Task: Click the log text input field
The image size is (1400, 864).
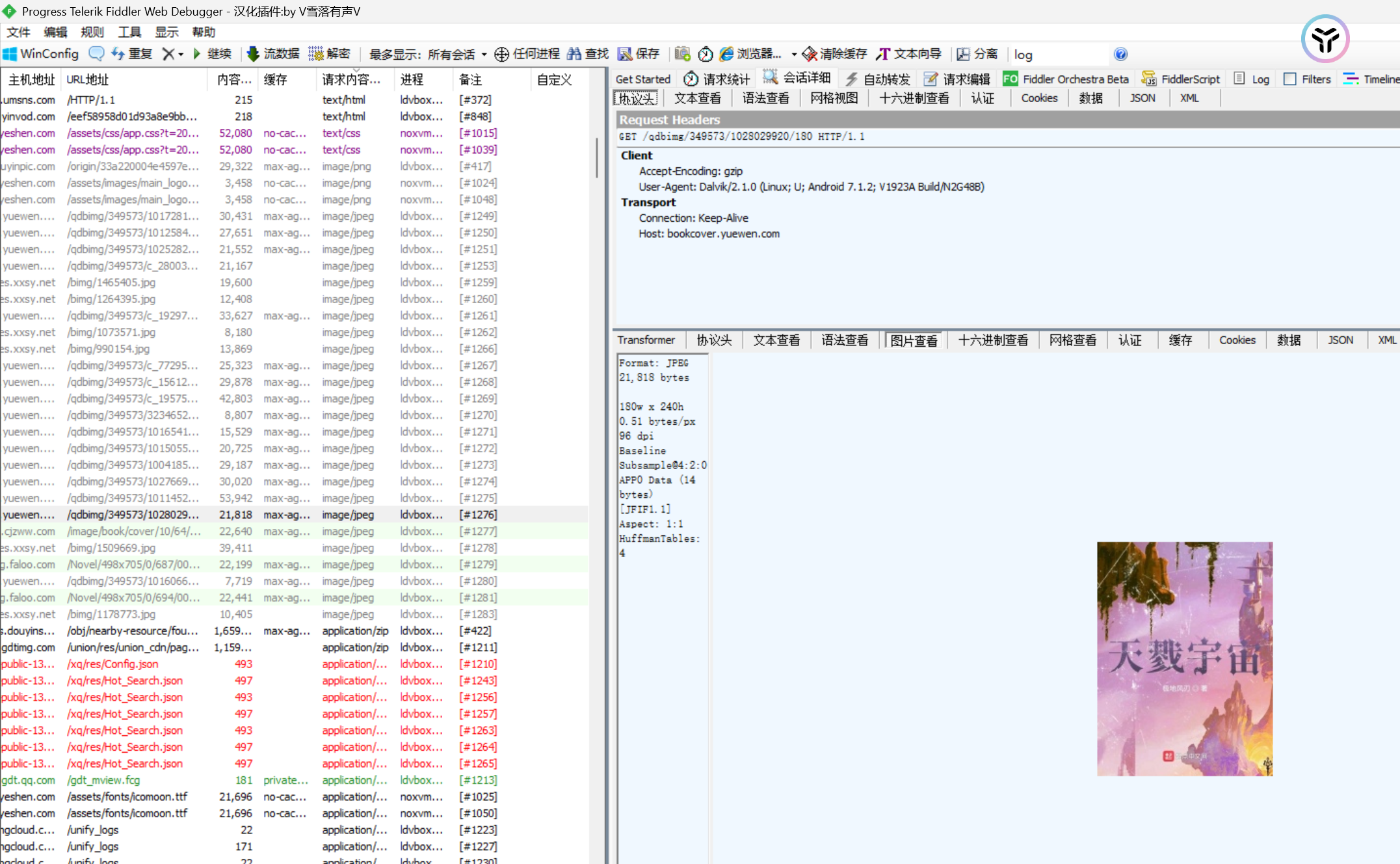Action: coord(1060,55)
